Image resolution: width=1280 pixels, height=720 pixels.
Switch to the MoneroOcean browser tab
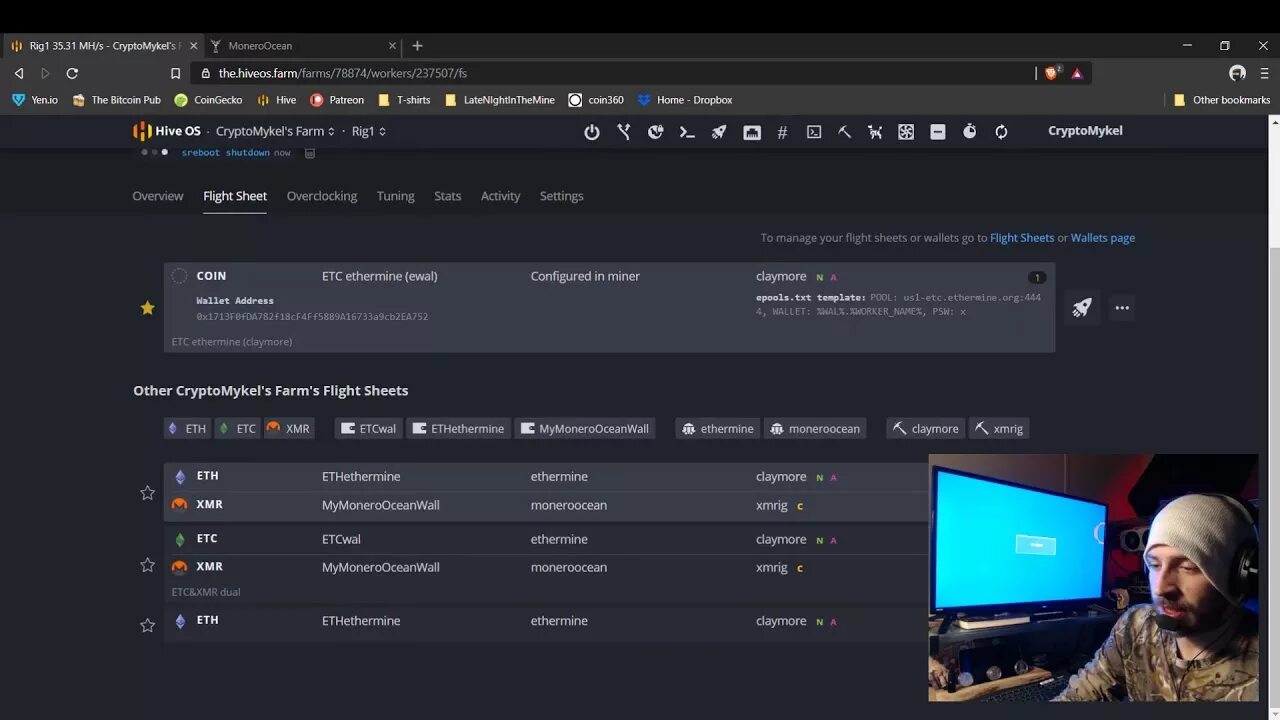tap(304, 46)
